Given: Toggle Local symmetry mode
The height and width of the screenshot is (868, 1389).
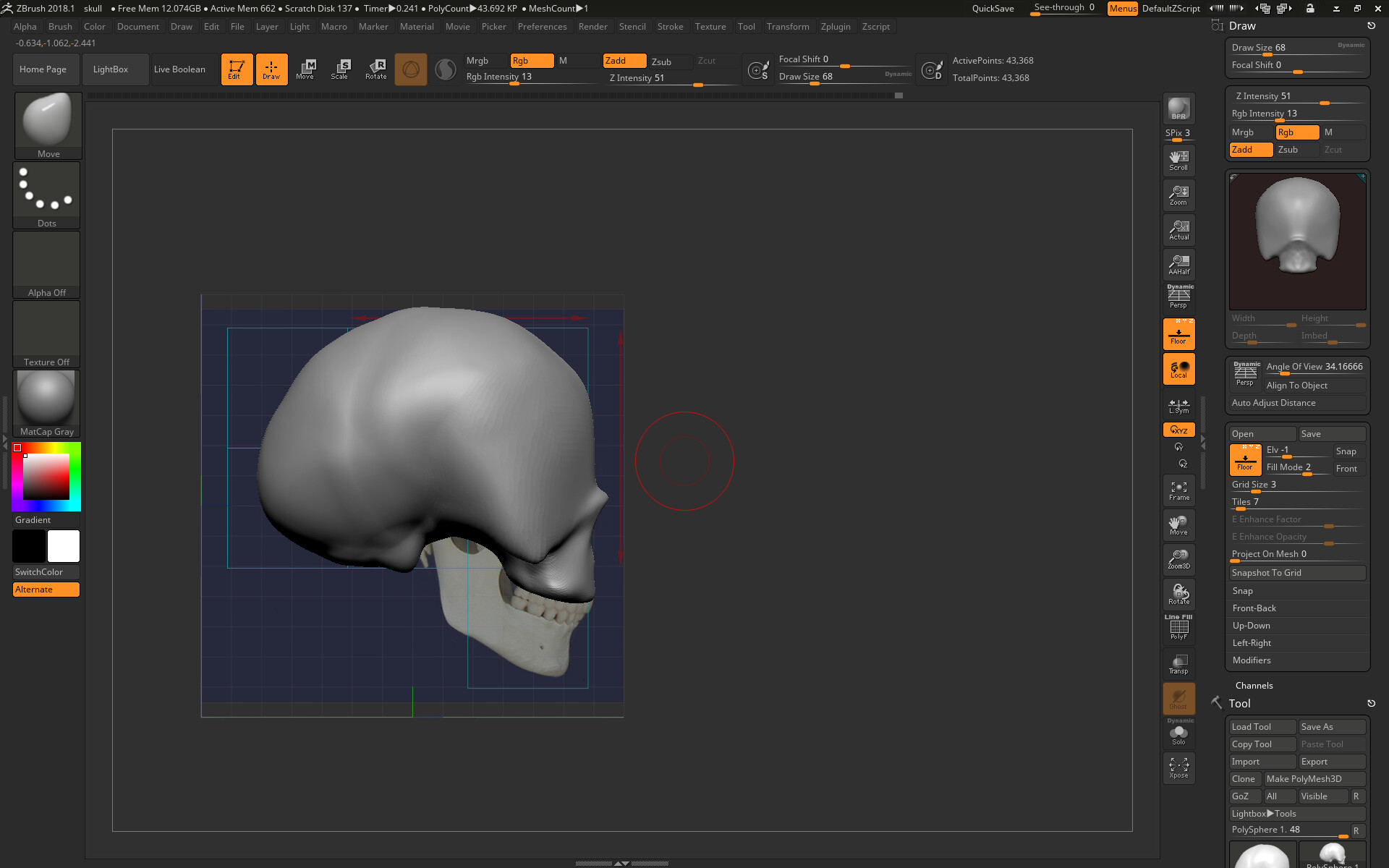Looking at the screenshot, I should (x=1178, y=369).
